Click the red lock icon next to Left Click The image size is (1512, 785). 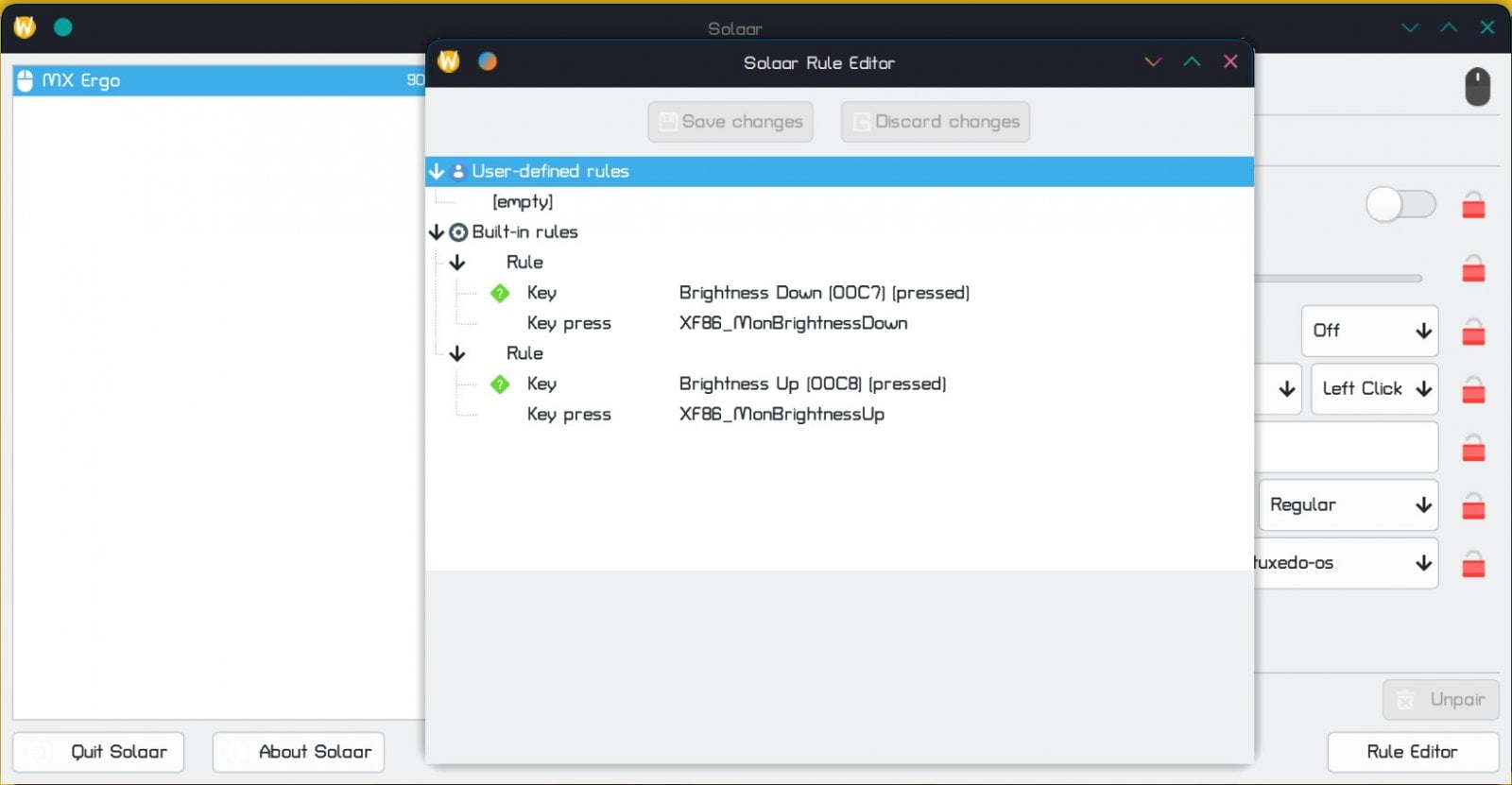click(1473, 389)
